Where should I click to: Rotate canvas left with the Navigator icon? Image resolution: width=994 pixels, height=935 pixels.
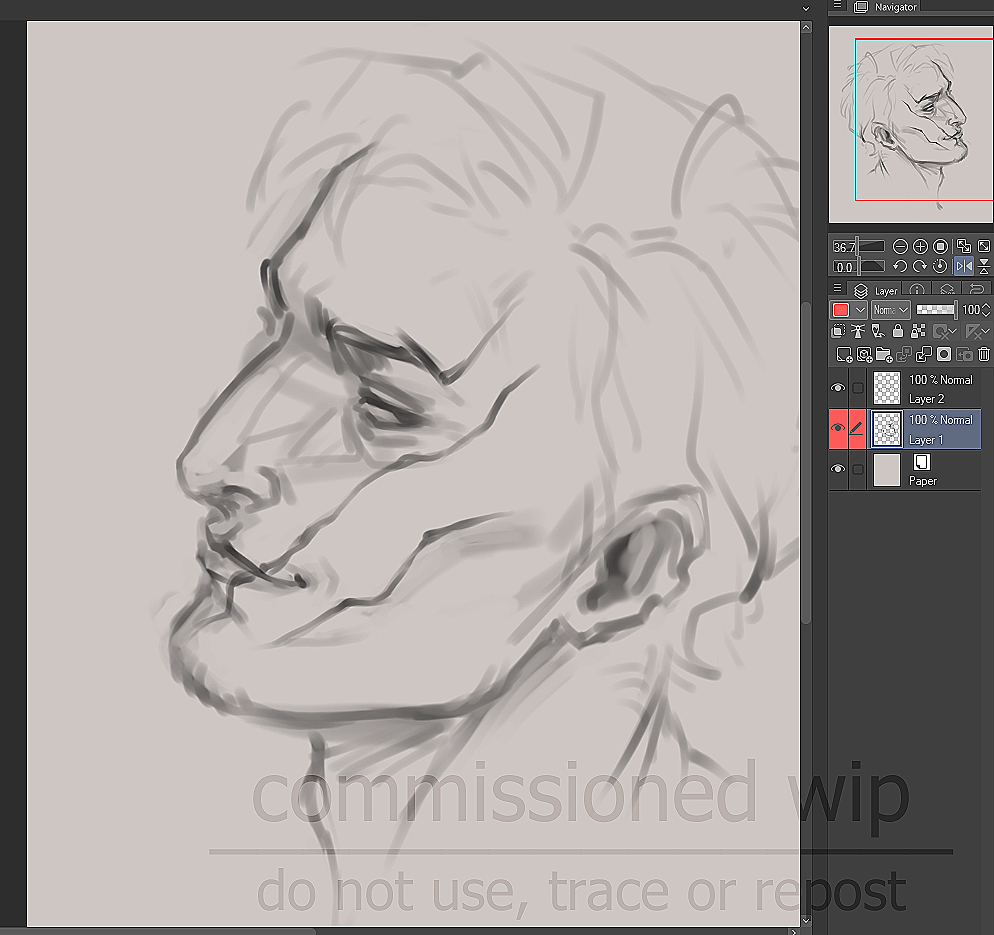point(900,267)
